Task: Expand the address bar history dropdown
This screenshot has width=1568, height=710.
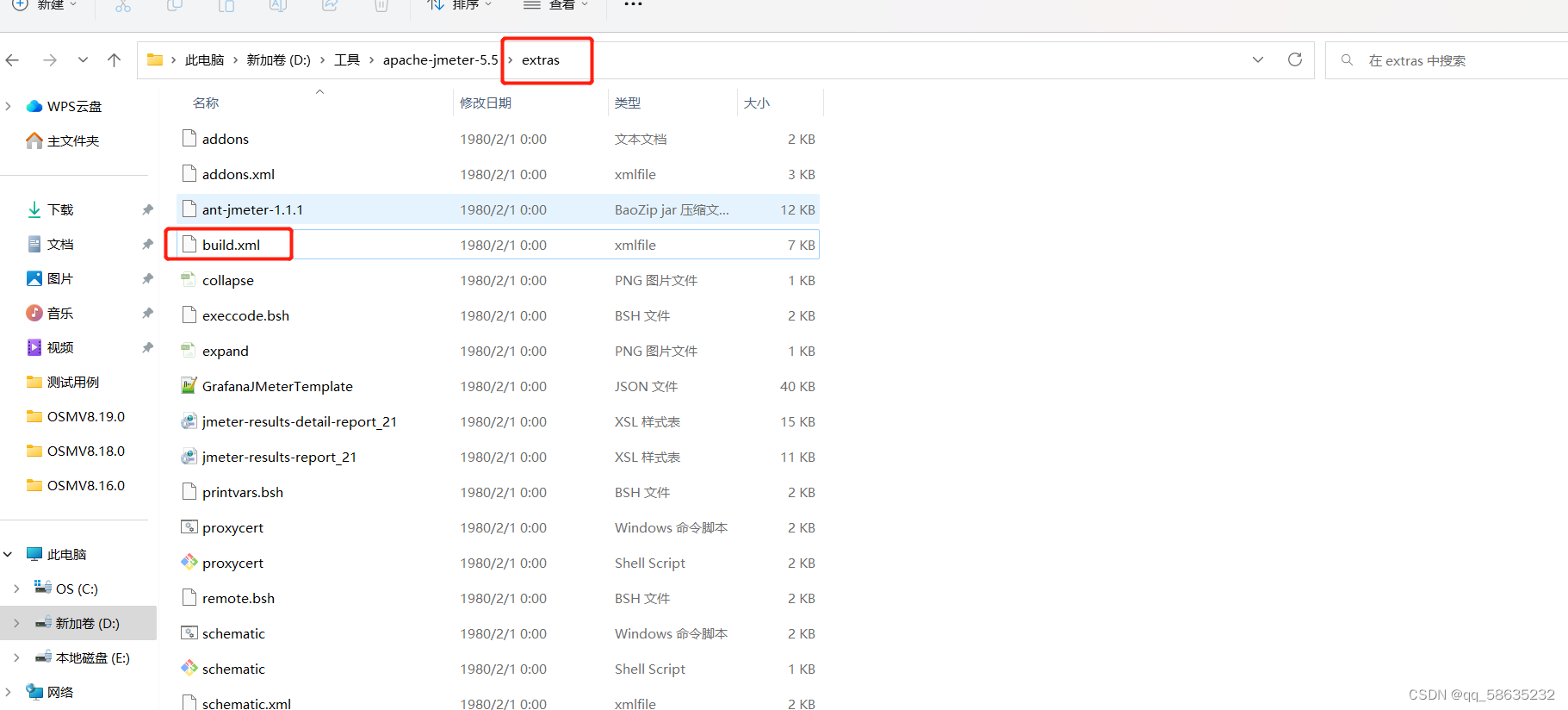Action: (1258, 59)
